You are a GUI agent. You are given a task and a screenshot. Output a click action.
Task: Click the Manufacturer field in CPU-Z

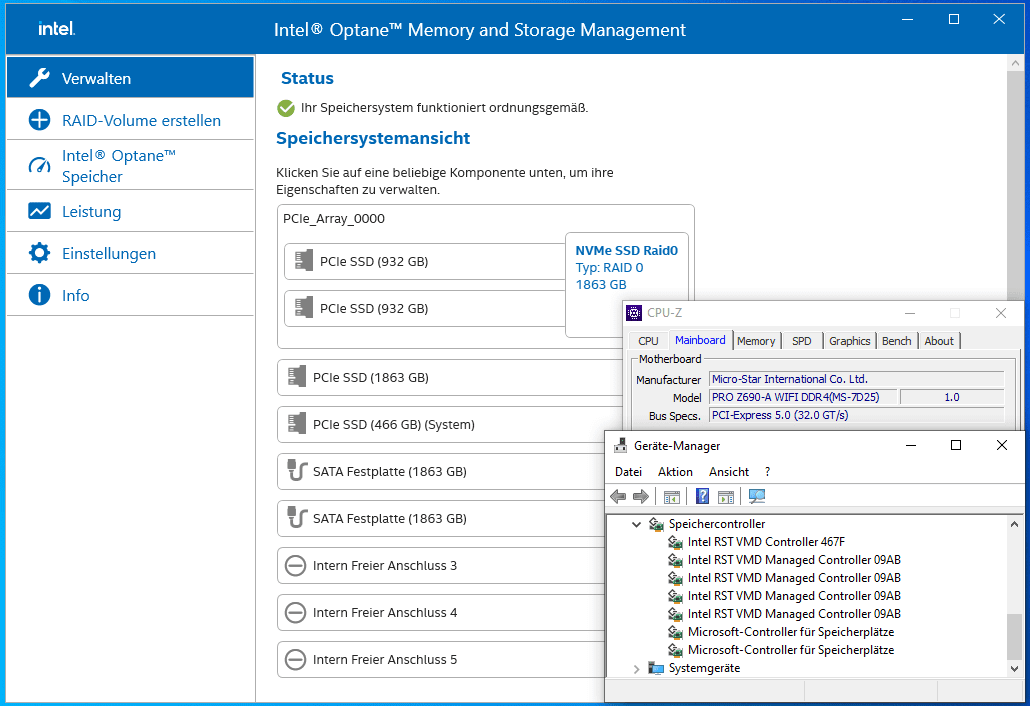click(857, 379)
